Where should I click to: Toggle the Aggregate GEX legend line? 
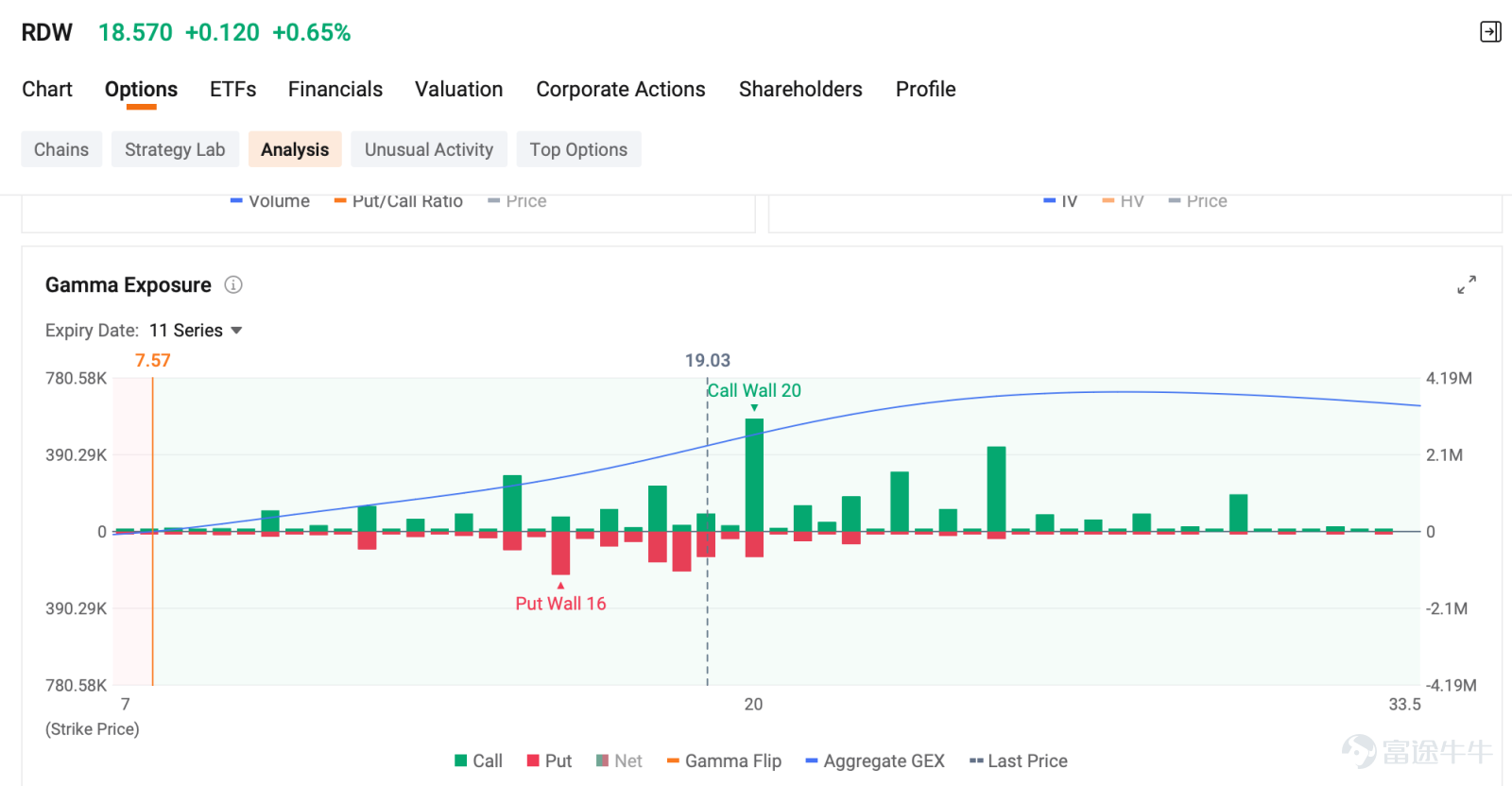875,760
